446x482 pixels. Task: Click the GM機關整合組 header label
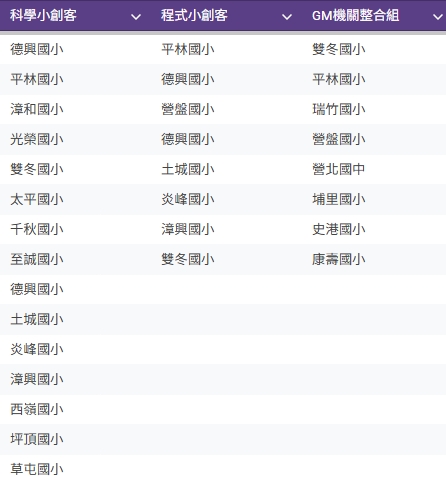[x=355, y=15]
